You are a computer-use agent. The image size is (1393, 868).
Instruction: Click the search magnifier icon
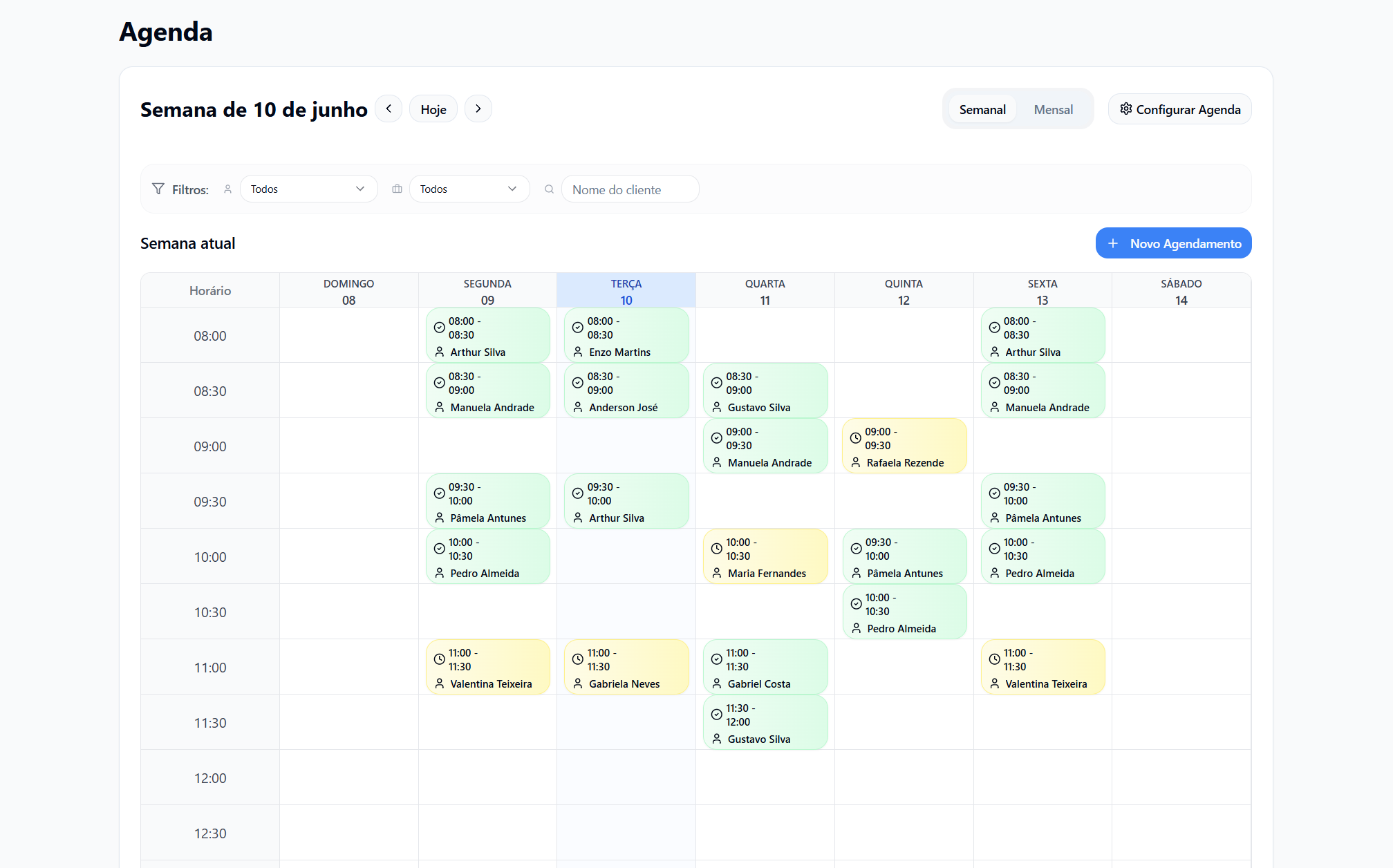click(549, 189)
